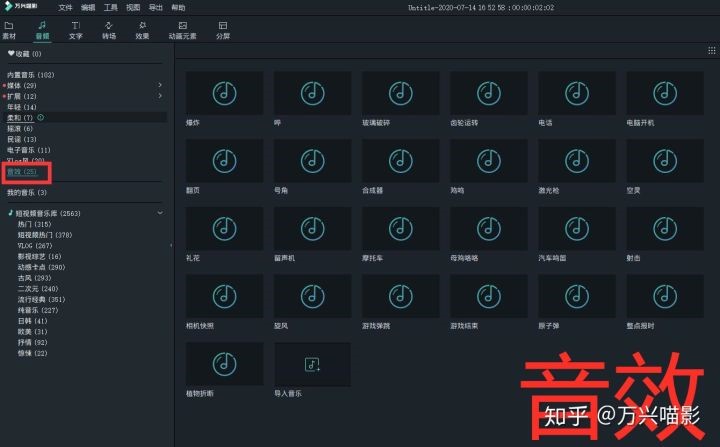Select the 合成器 synthesizer sound

(400, 161)
